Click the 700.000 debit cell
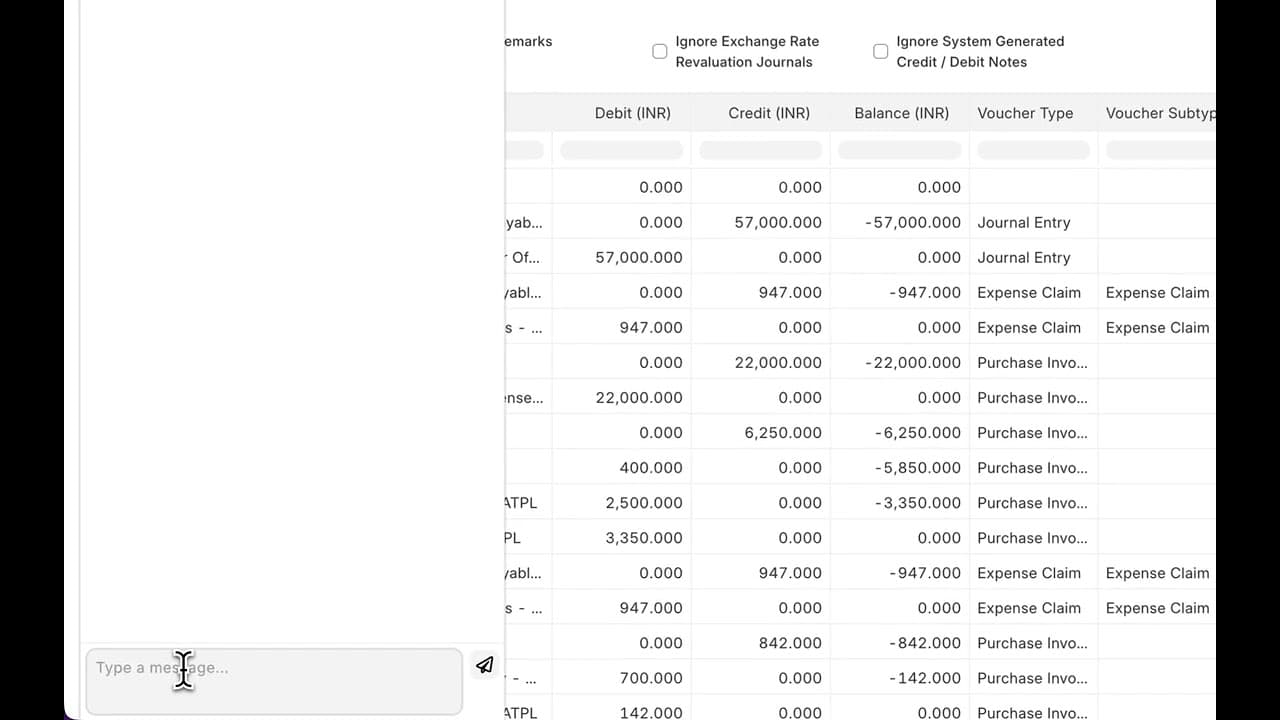 coord(650,678)
